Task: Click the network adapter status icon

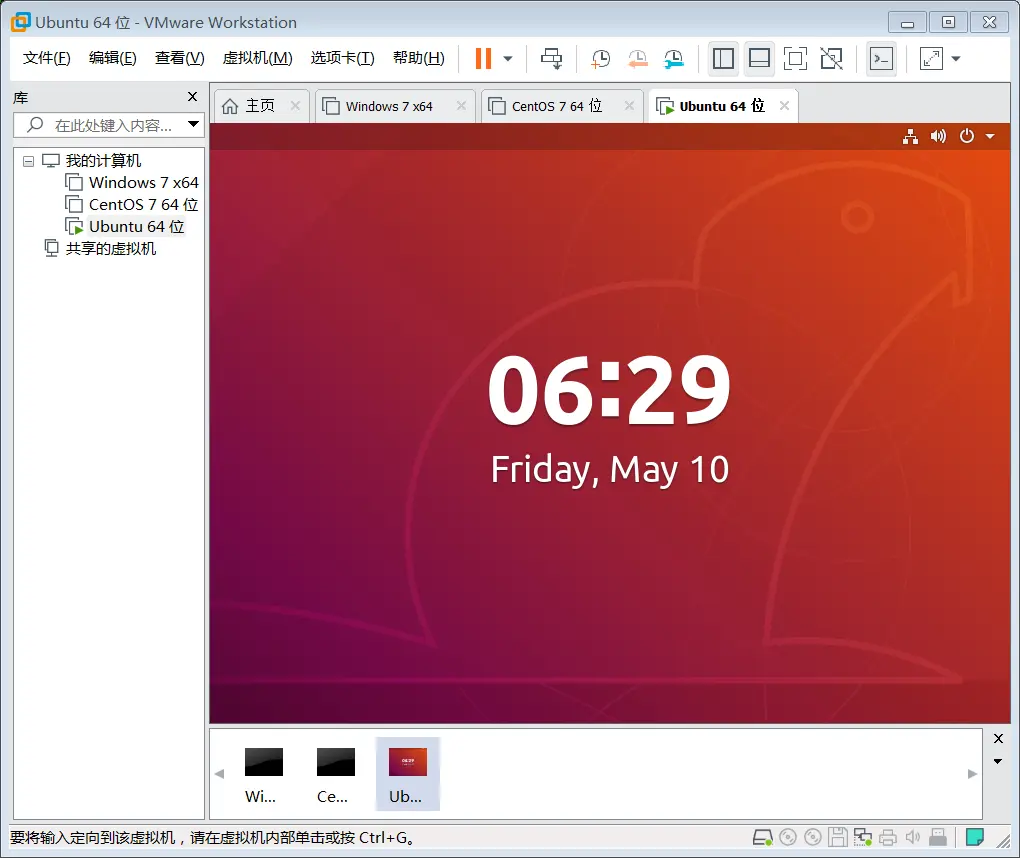Action: 861,837
